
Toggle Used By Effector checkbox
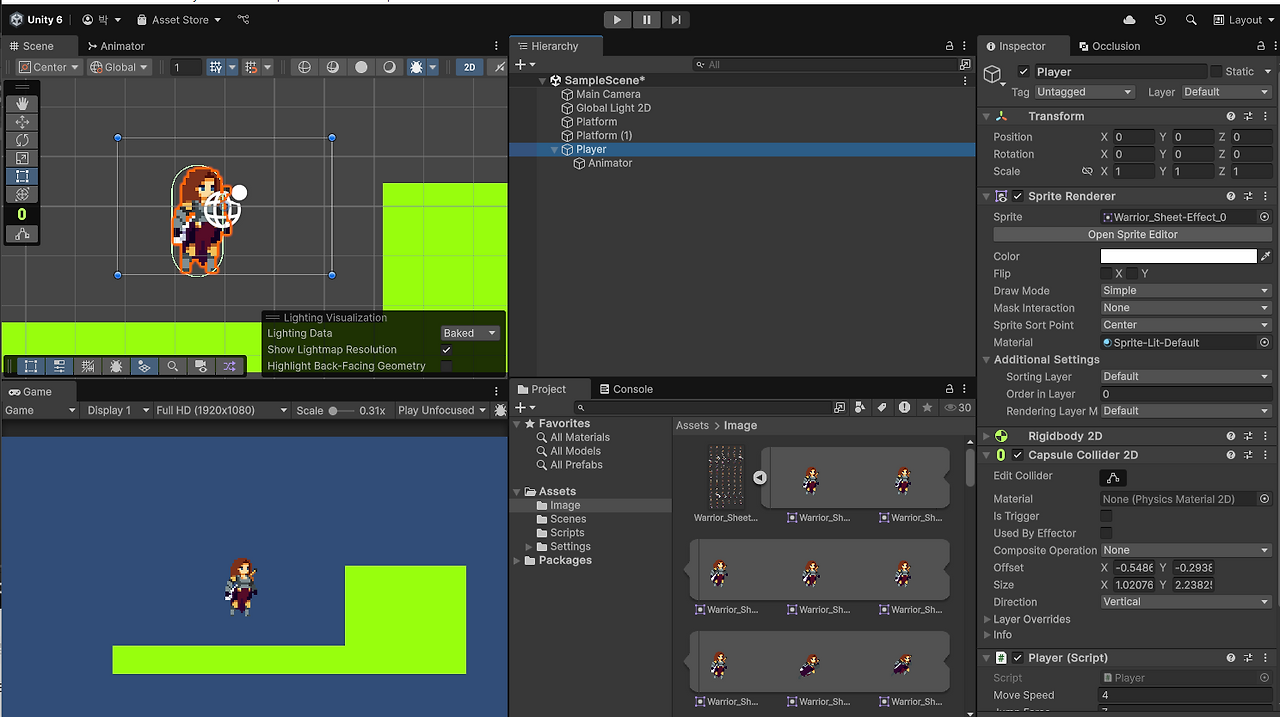click(1106, 533)
